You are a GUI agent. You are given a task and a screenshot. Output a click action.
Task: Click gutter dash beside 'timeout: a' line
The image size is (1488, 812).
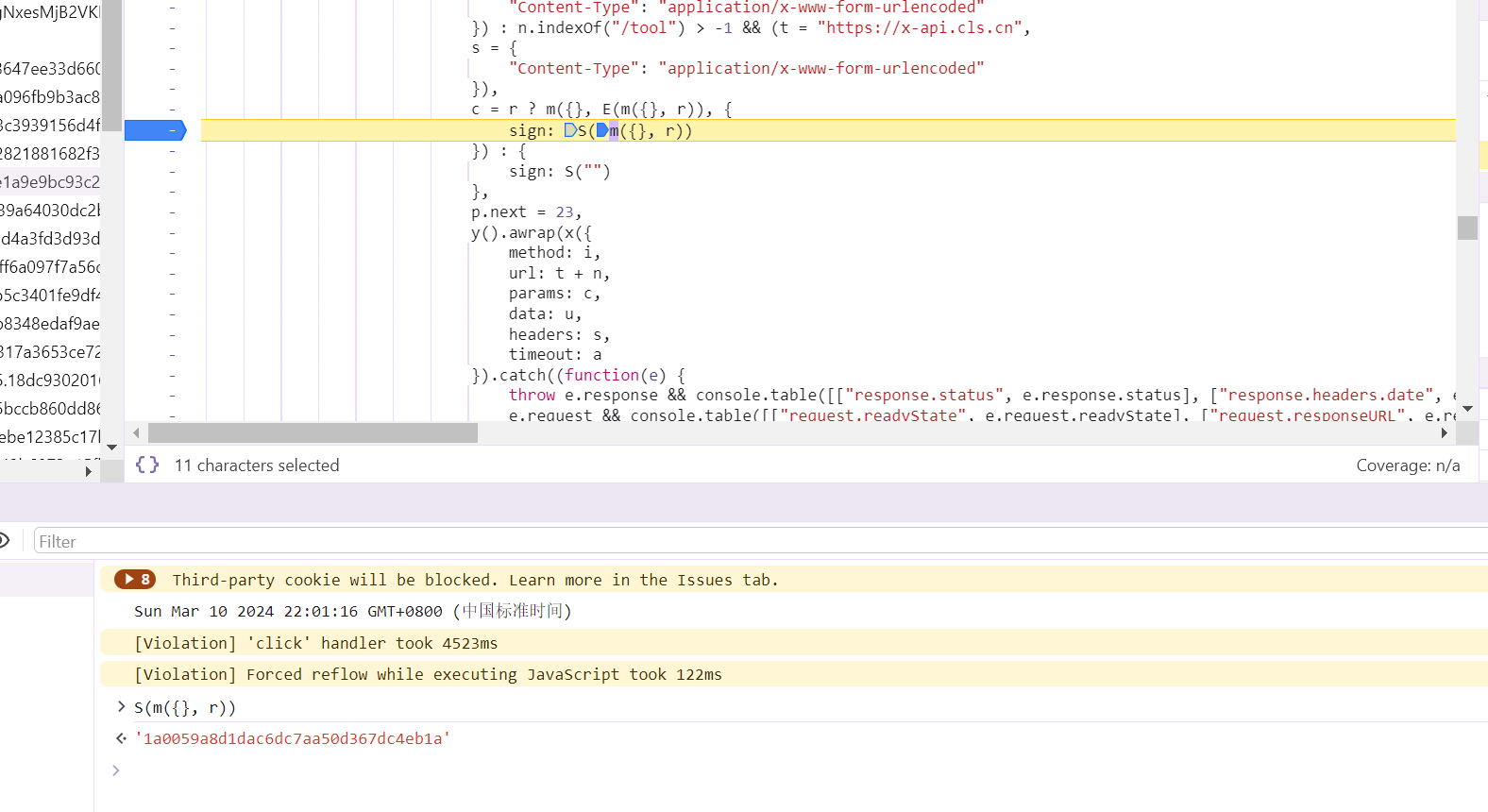pos(172,354)
